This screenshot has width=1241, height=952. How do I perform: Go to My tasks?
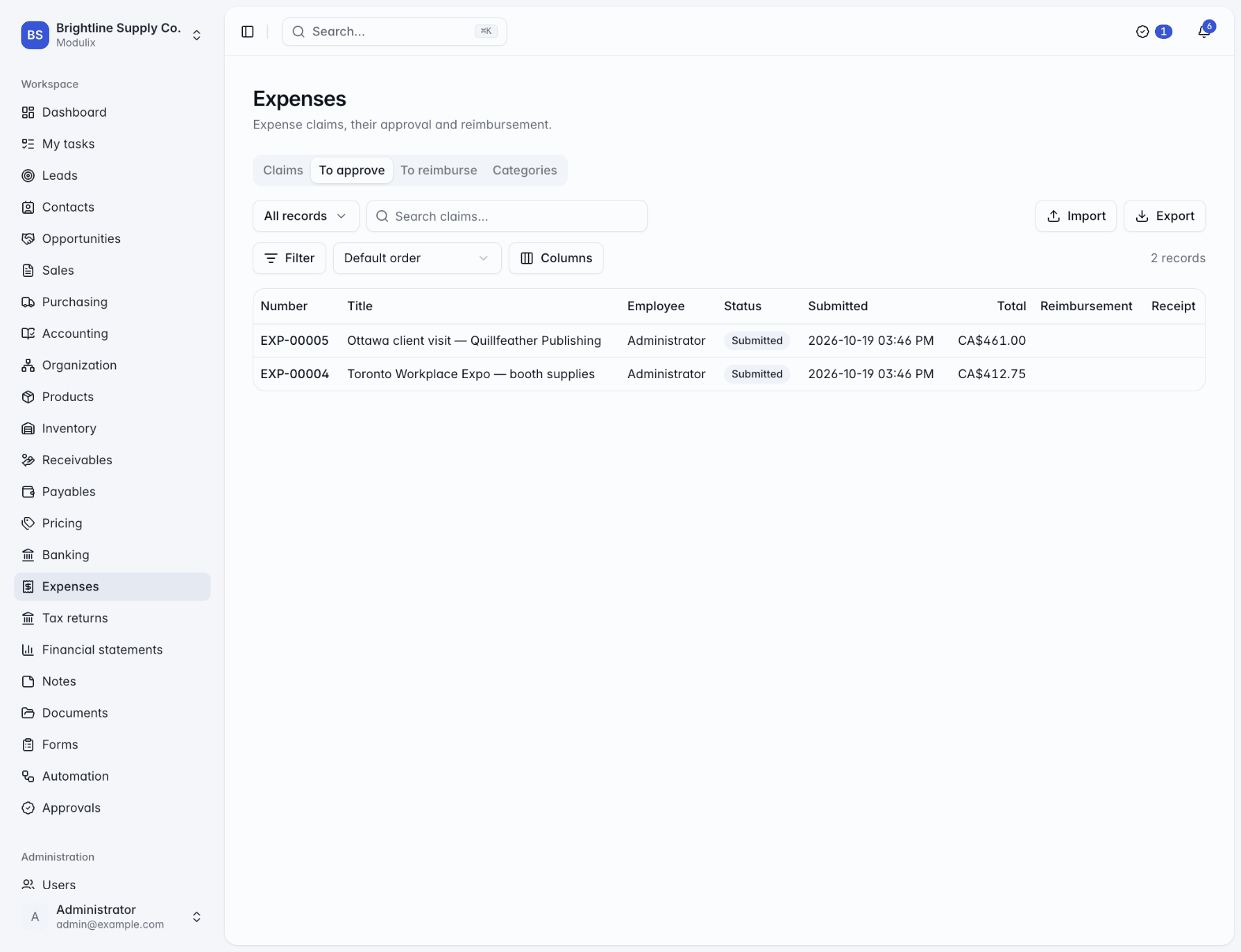[112, 144]
